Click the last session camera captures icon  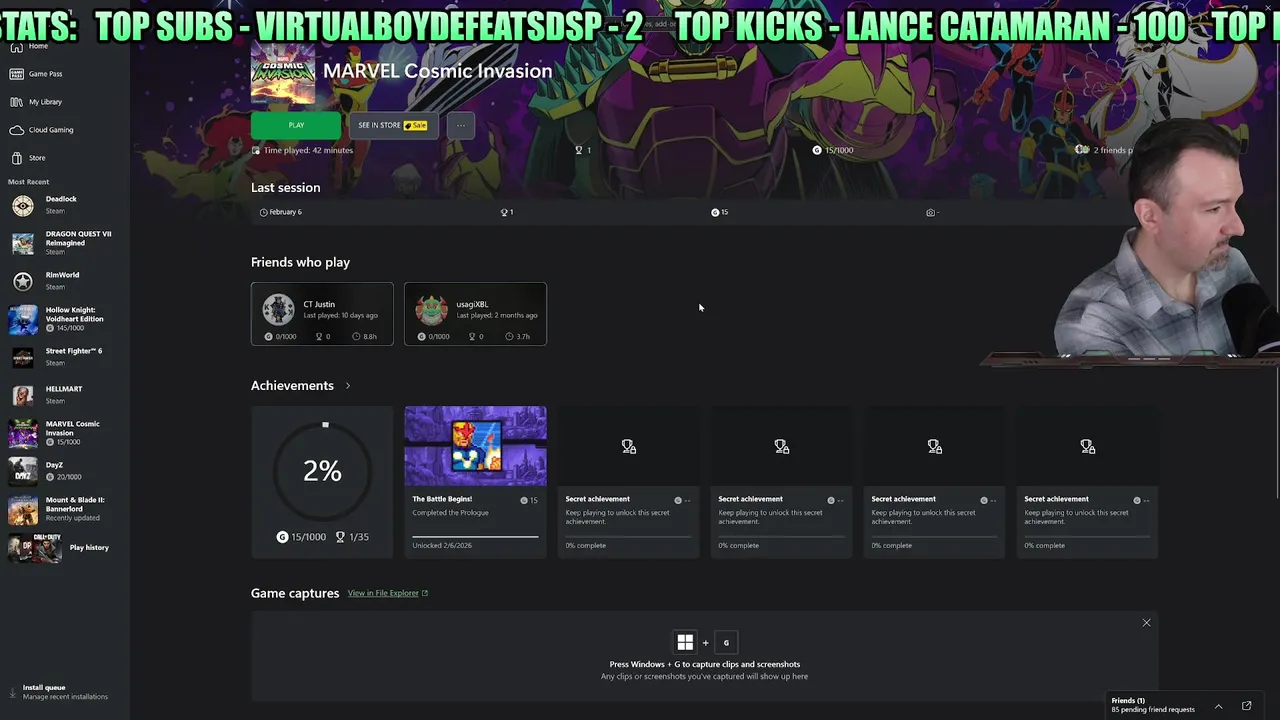click(x=930, y=212)
